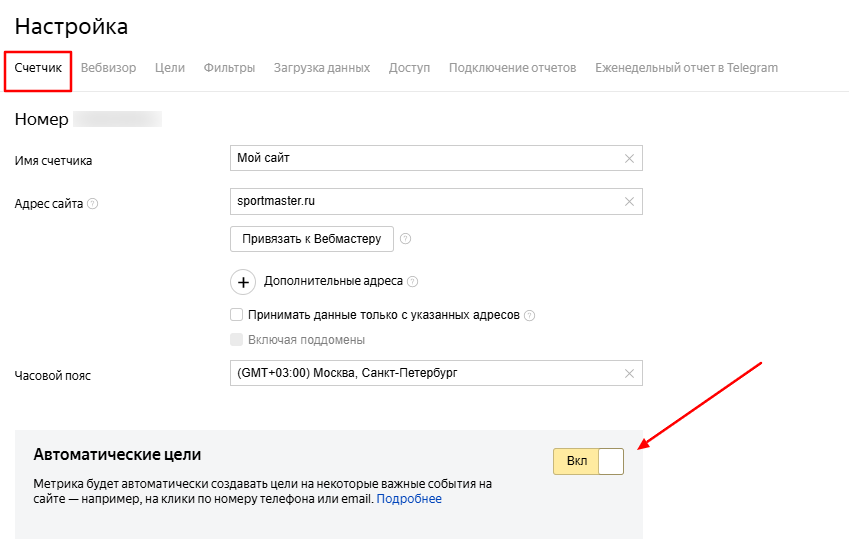Open help icon next to Адрес сайта
Image resolution: width=849 pixels, height=545 pixels.
click(x=93, y=204)
